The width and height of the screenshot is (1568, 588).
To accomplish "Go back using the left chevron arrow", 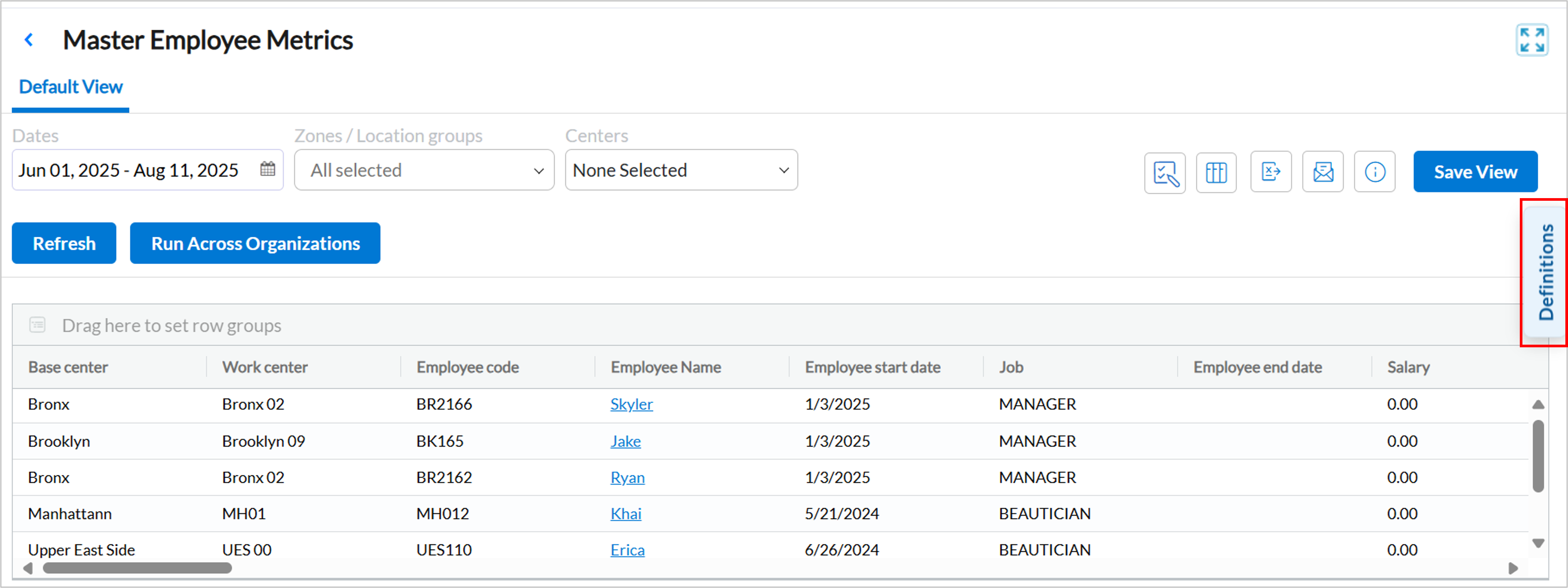I will click(x=29, y=40).
